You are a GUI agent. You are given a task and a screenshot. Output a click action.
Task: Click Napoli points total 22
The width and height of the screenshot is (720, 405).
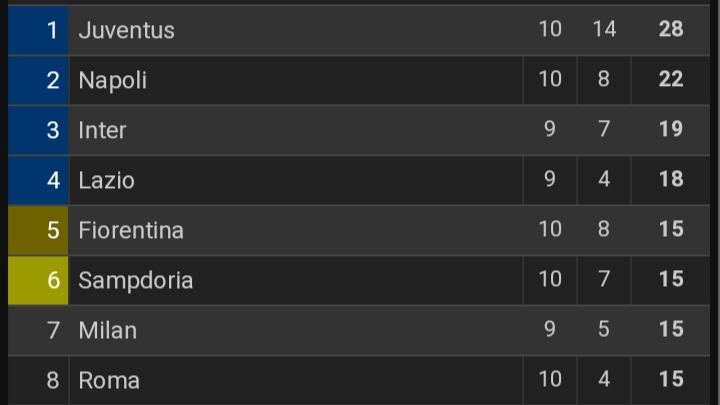[671, 79]
